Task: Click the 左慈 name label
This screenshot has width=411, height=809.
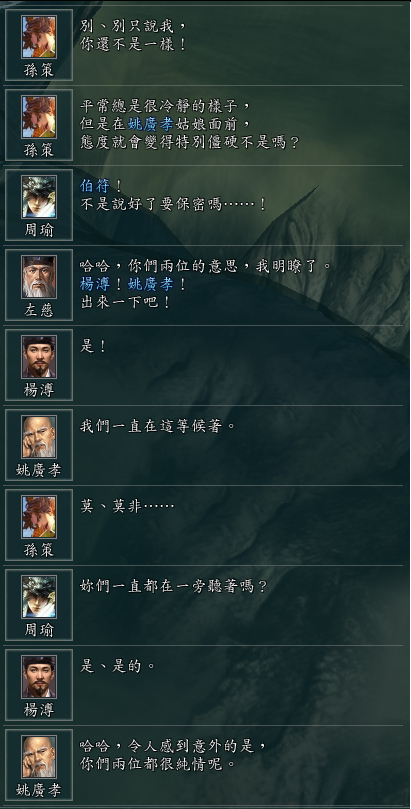Action: coord(39,311)
